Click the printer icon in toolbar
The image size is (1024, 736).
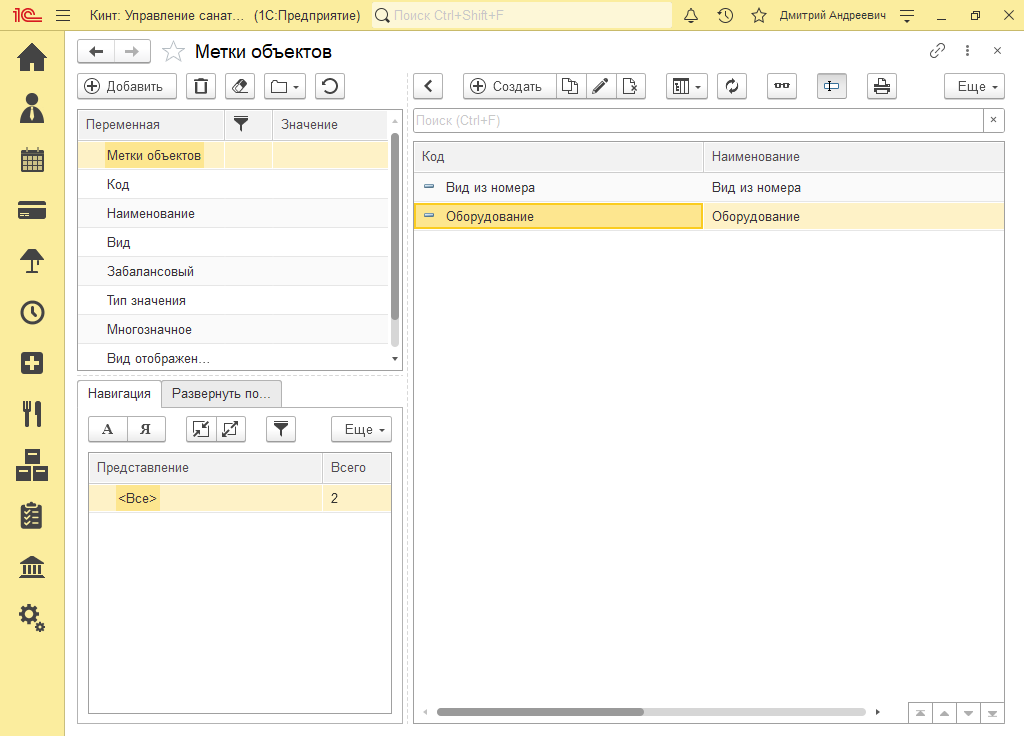(x=881, y=86)
